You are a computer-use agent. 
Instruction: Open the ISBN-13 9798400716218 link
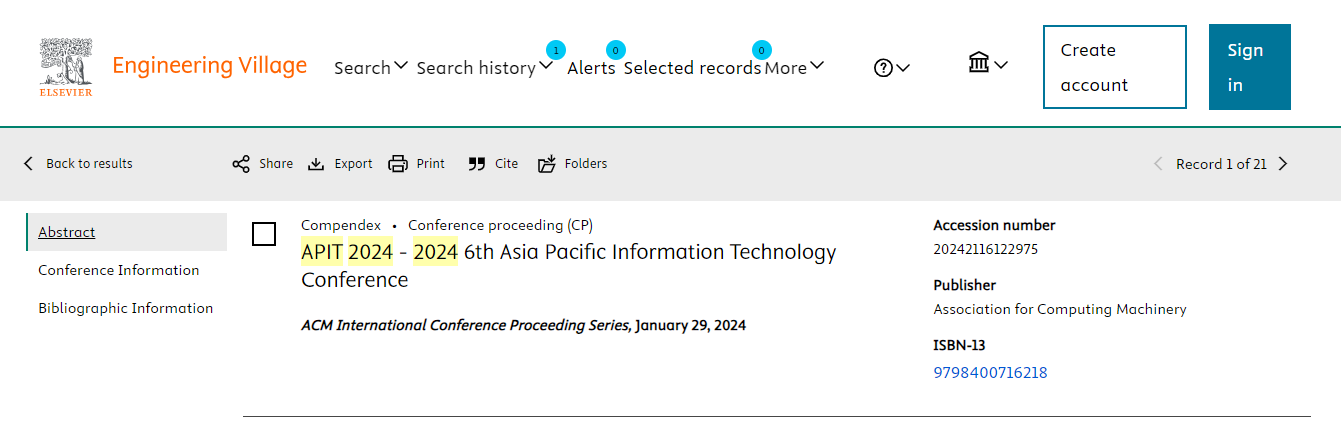pyautogui.click(x=990, y=373)
